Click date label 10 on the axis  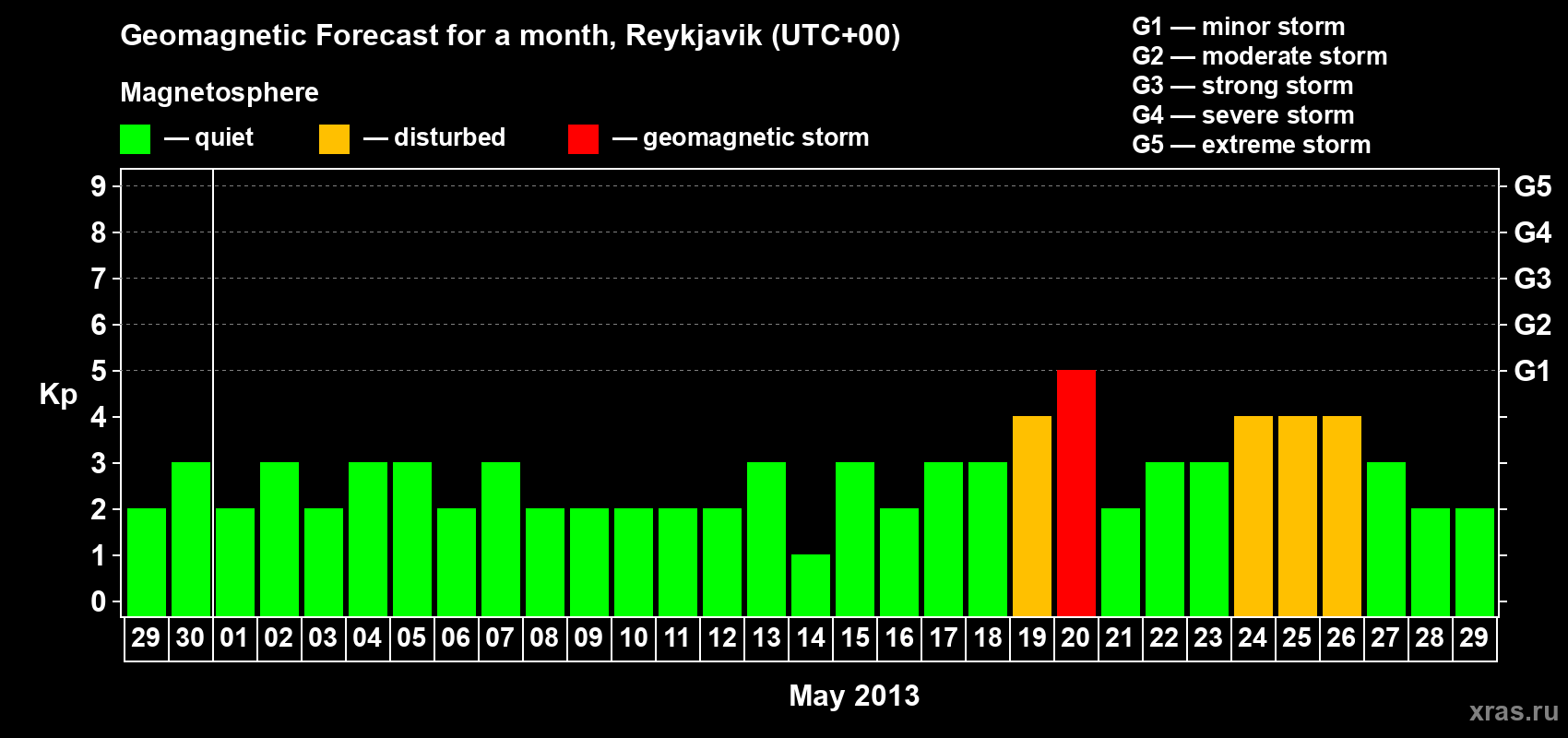pyautogui.click(x=633, y=638)
